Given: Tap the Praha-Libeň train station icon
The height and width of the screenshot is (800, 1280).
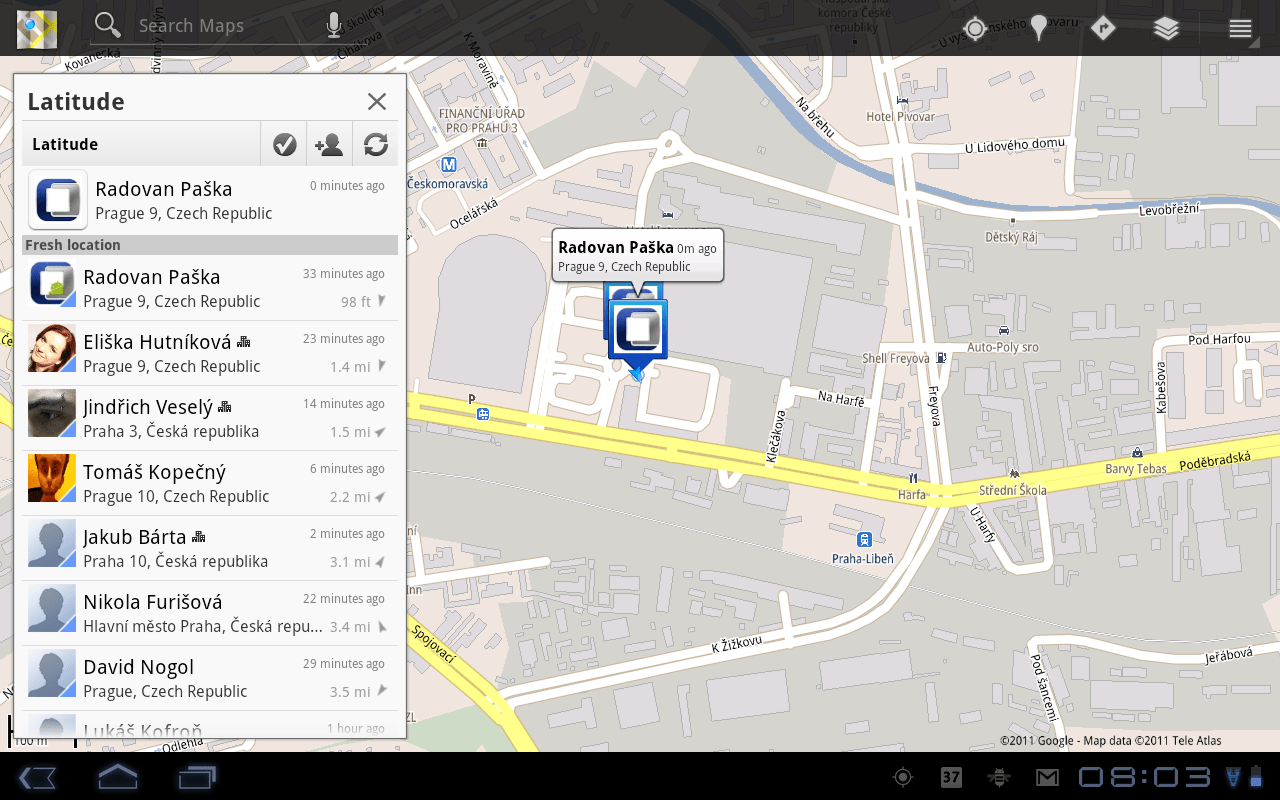Looking at the screenshot, I should click(x=864, y=540).
